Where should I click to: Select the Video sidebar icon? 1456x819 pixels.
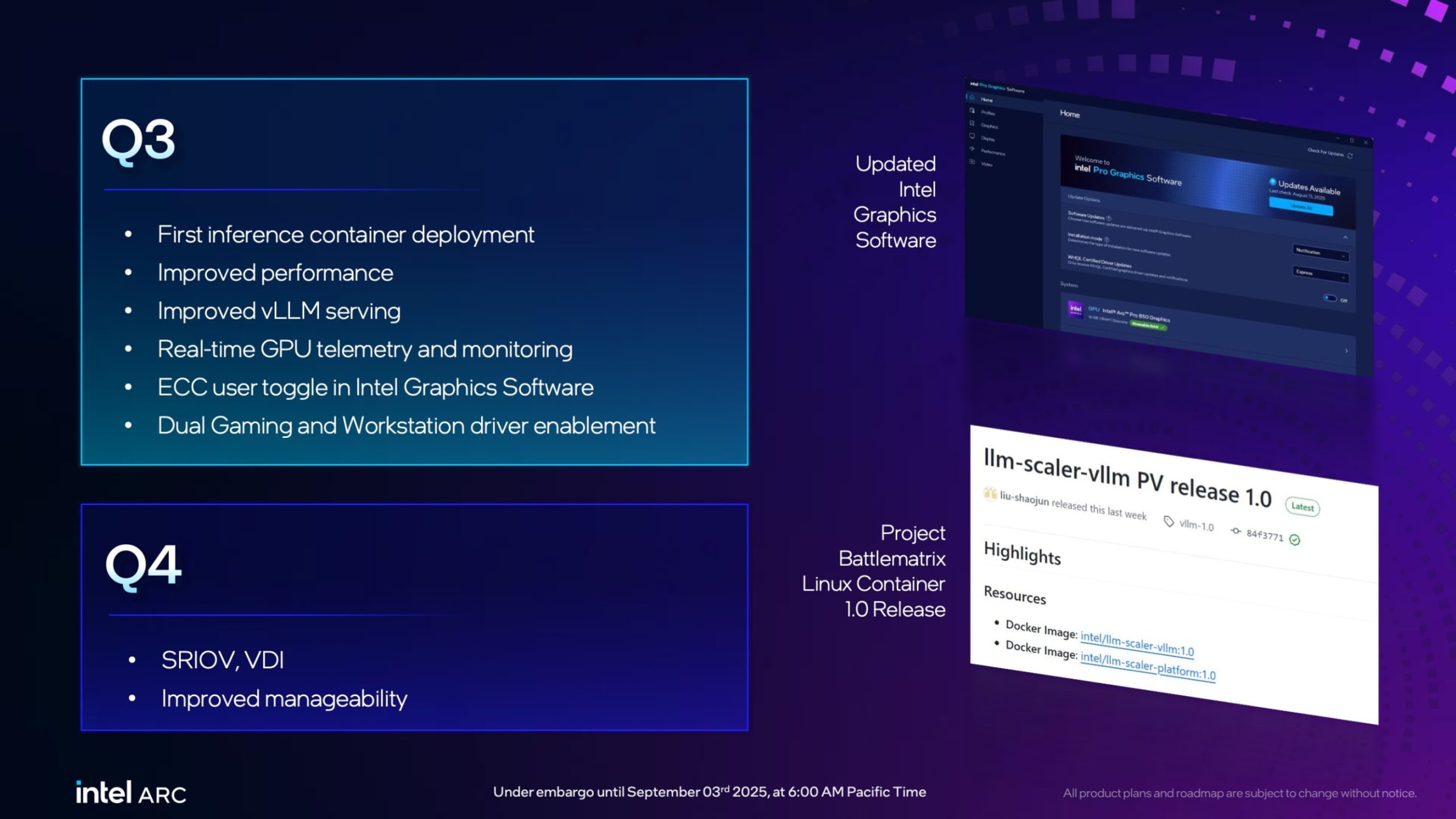[972, 162]
